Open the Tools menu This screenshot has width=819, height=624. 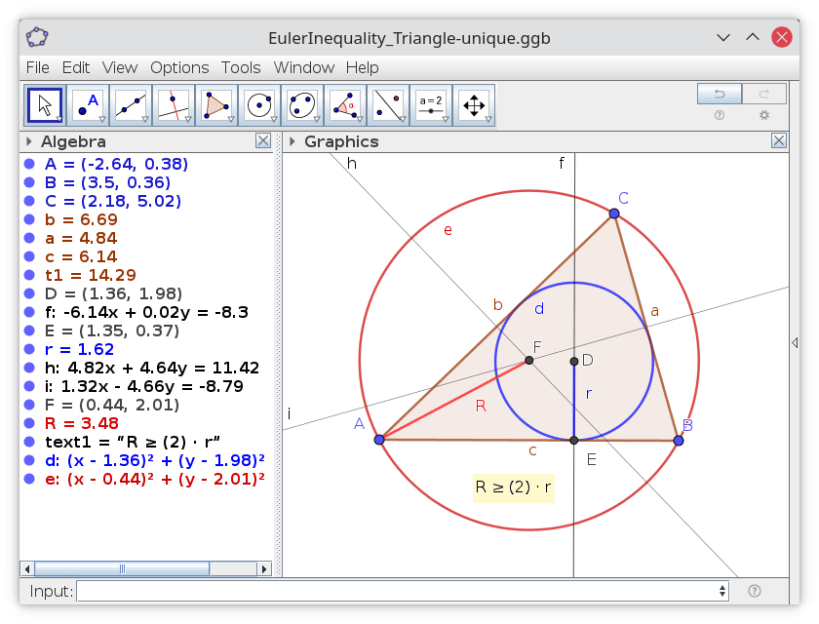[240, 67]
